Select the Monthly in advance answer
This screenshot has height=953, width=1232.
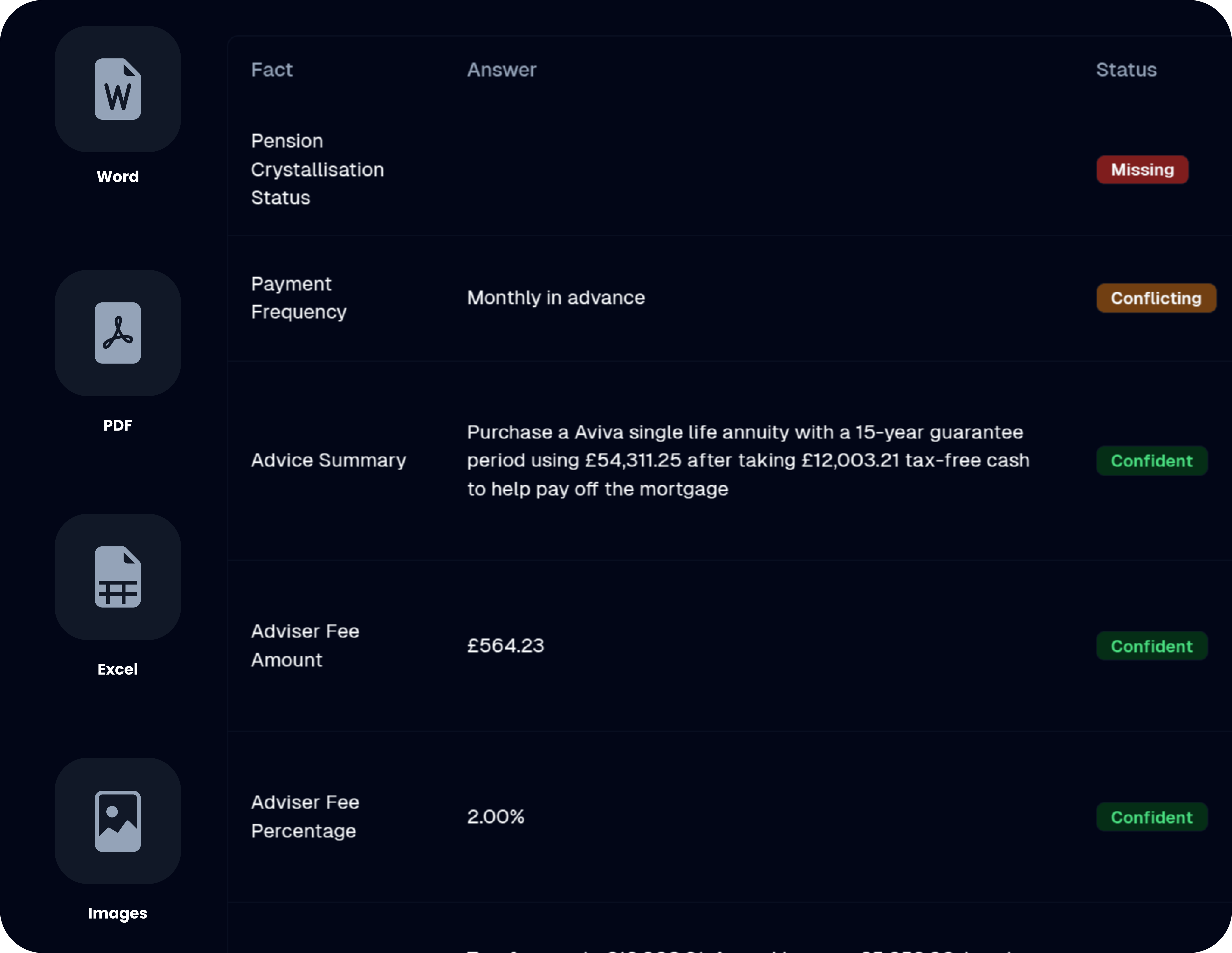[556, 297]
